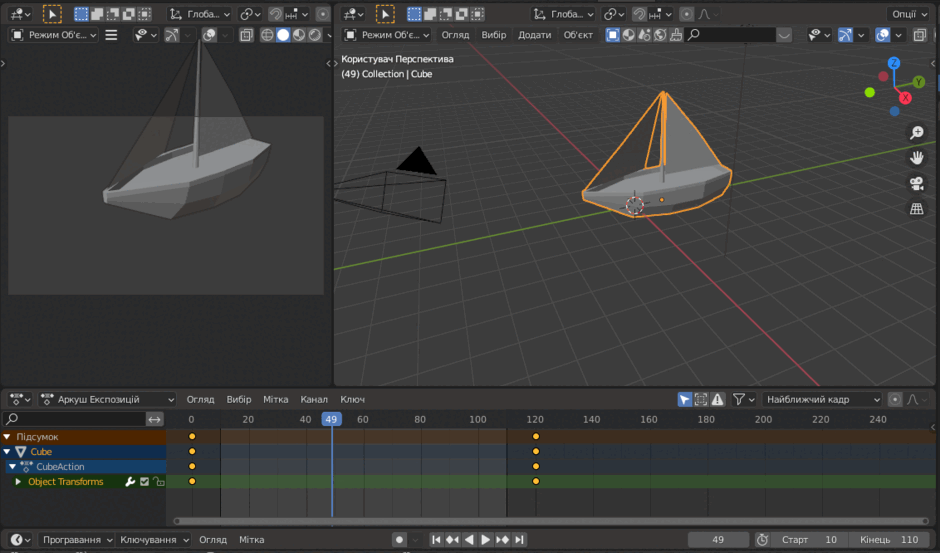Switch perspective/orthographic with the grid icon
940x553 pixels.
coord(917,209)
